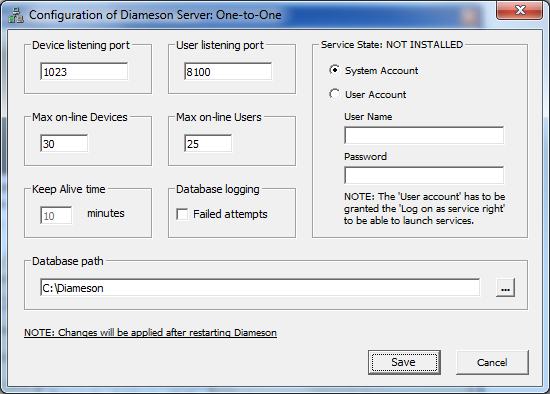The image size is (550, 394).
Task: Click the Diameson app icon in title bar
Action: (16, 15)
